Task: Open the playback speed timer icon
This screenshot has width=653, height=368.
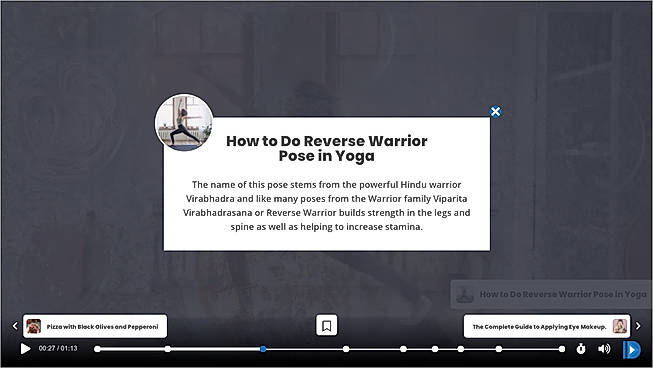Action: coord(581,349)
